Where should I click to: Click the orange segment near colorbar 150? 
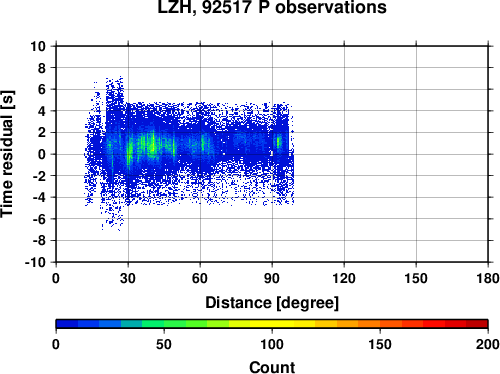(x=380, y=324)
